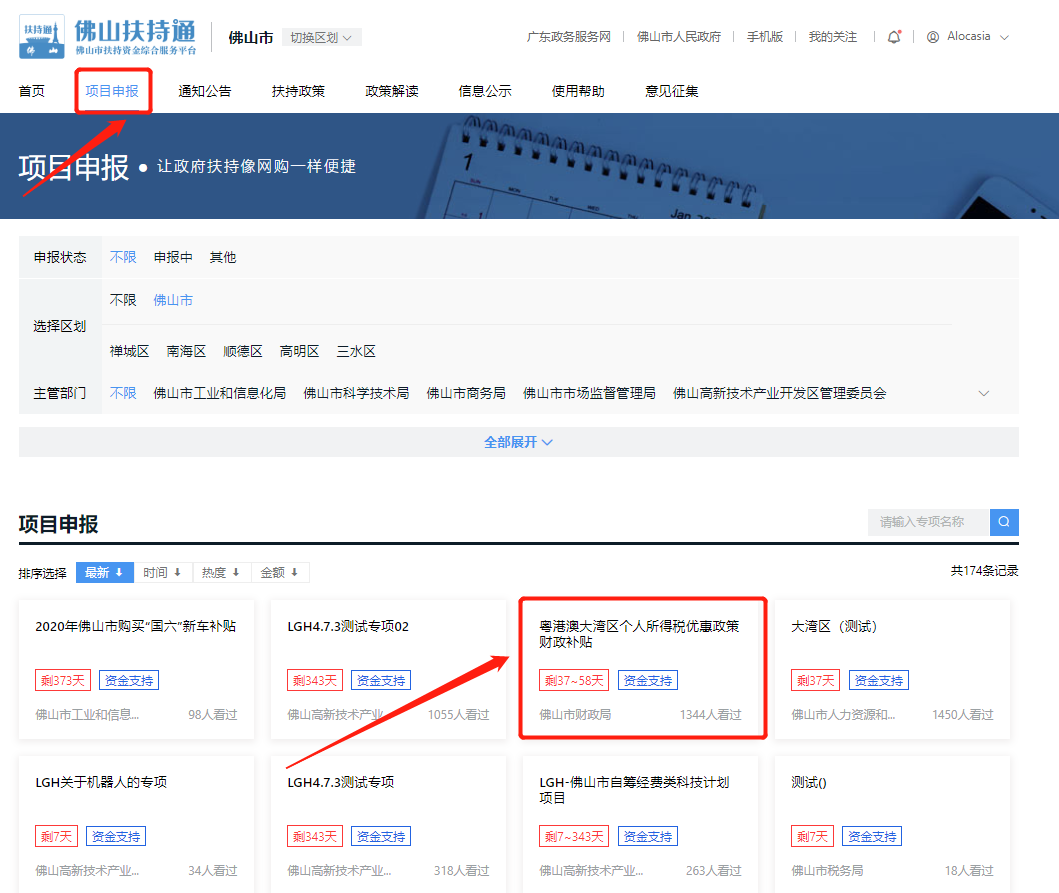The height and width of the screenshot is (893, 1059).
Task: Expand the 主管部门 department list chevron
Action: (983, 393)
